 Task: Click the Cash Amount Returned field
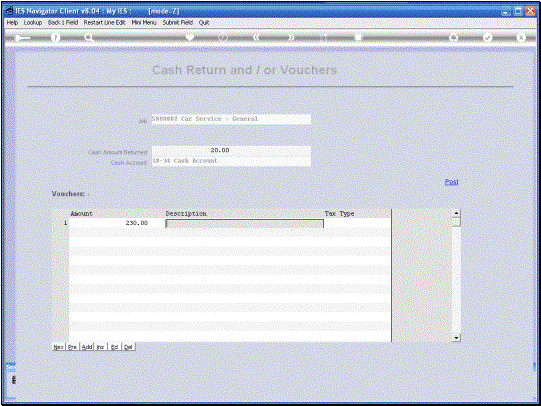coord(231,150)
